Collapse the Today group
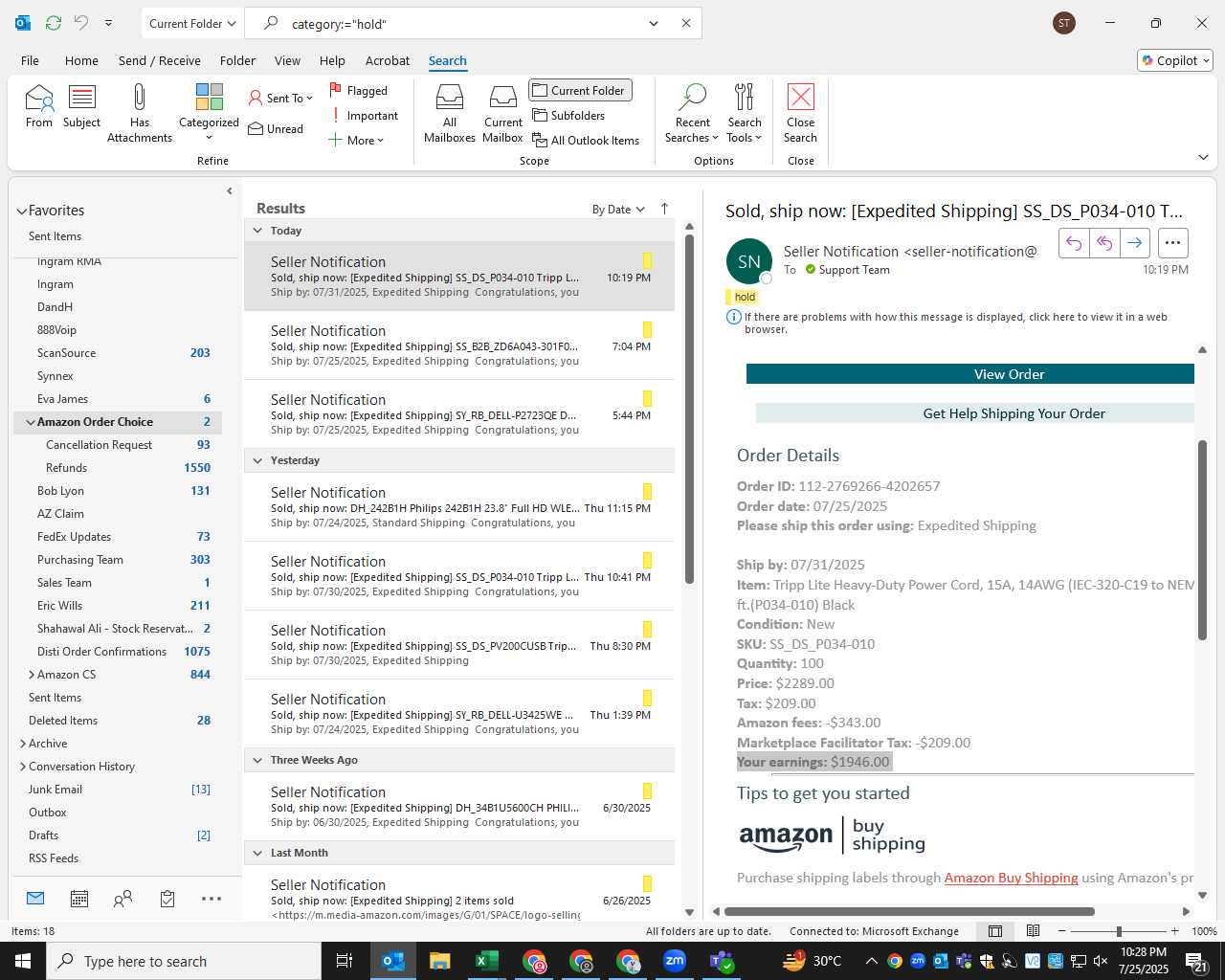 point(257,231)
